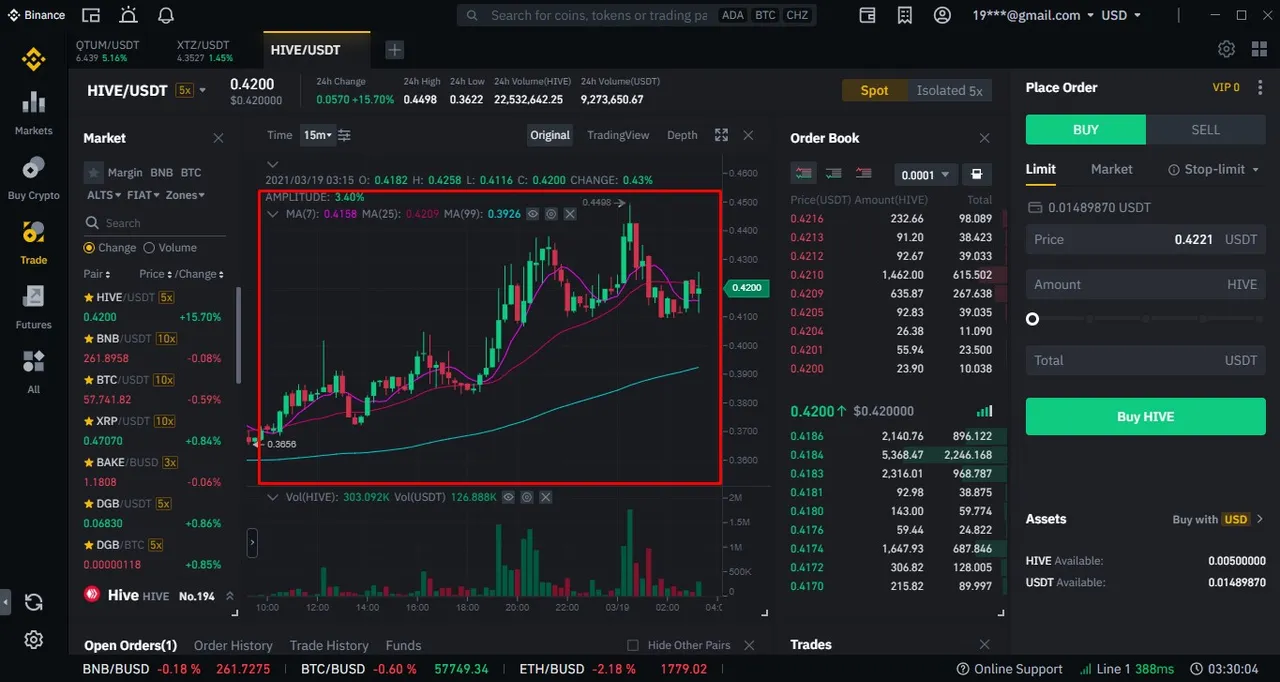The height and width of the screenshot is (682, 1280).
Task: Open order book 0.0001 precision dropdown
Action: (x=925, y=175)
